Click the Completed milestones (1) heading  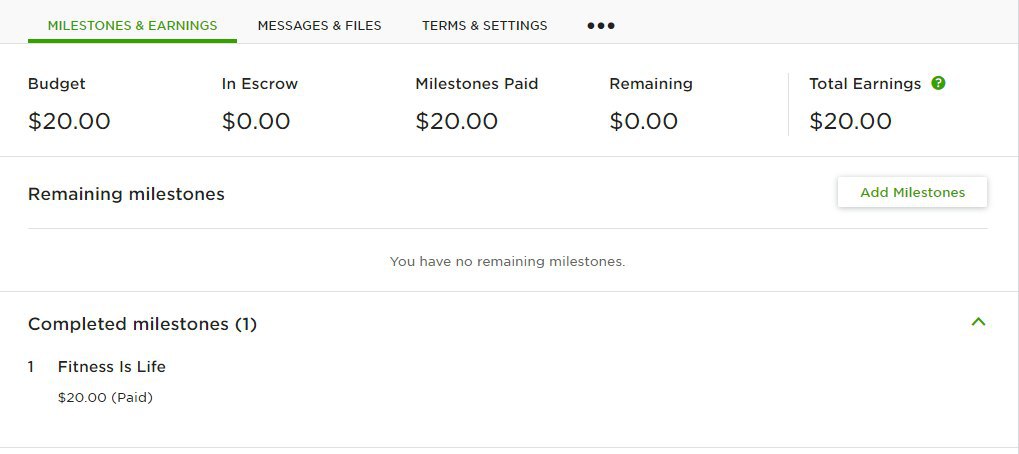(142, 323)
